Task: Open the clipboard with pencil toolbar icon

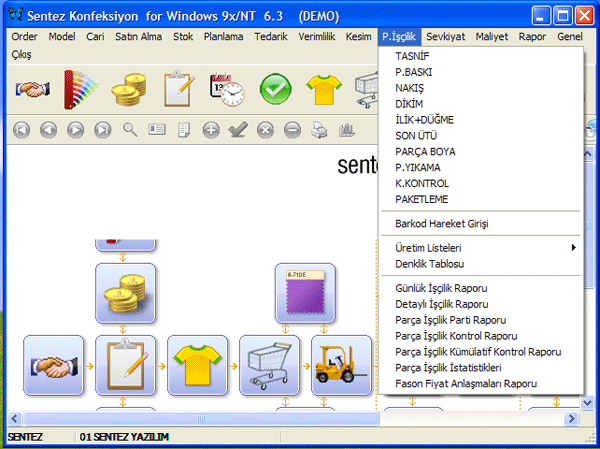Action: (x=178, y=89)
